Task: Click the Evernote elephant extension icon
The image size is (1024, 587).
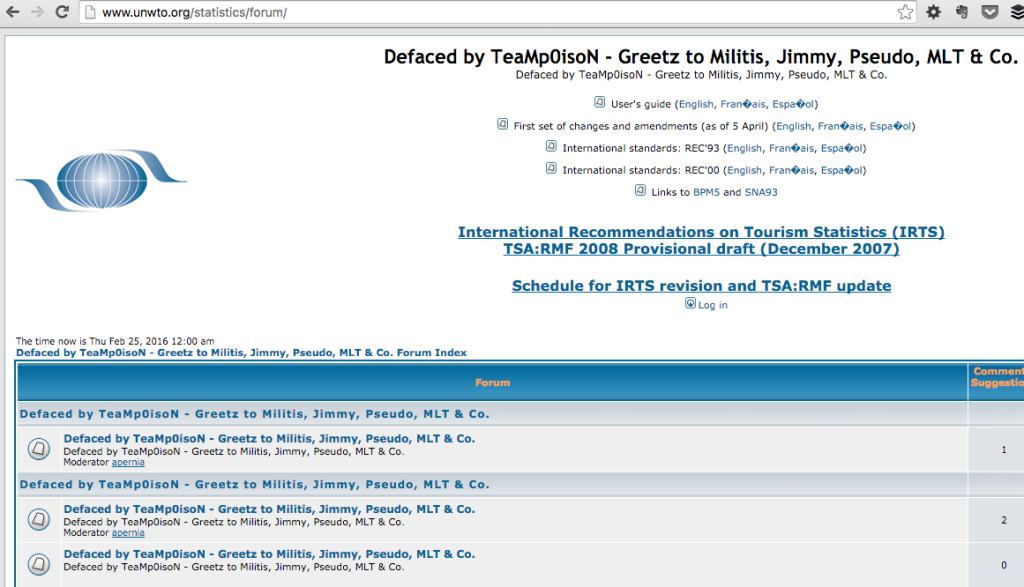Action: point(962,12)
